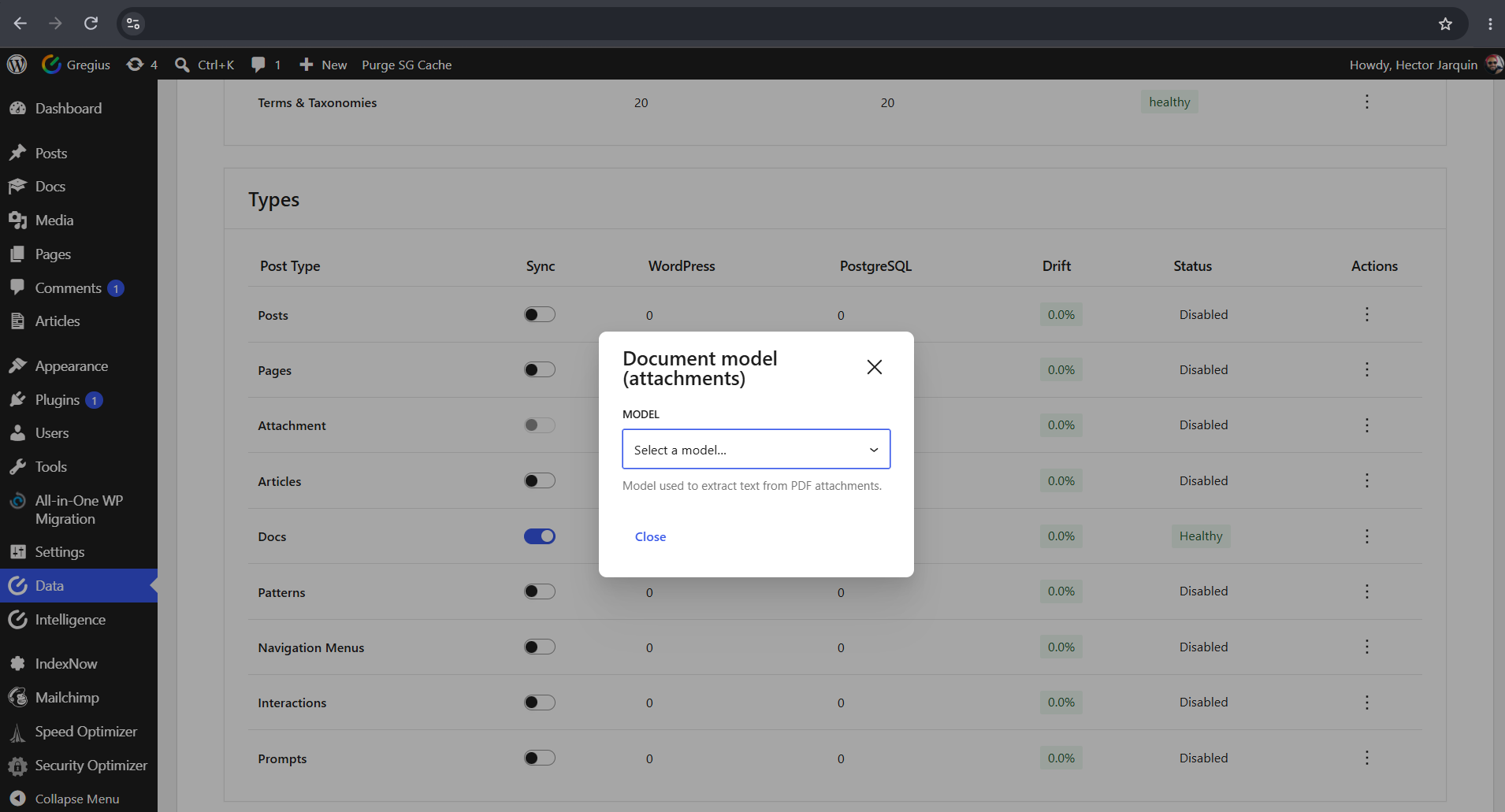Open actions menu for Terms & Taxonomies
1505x812 pixels.
click(x=1367, y=102)
